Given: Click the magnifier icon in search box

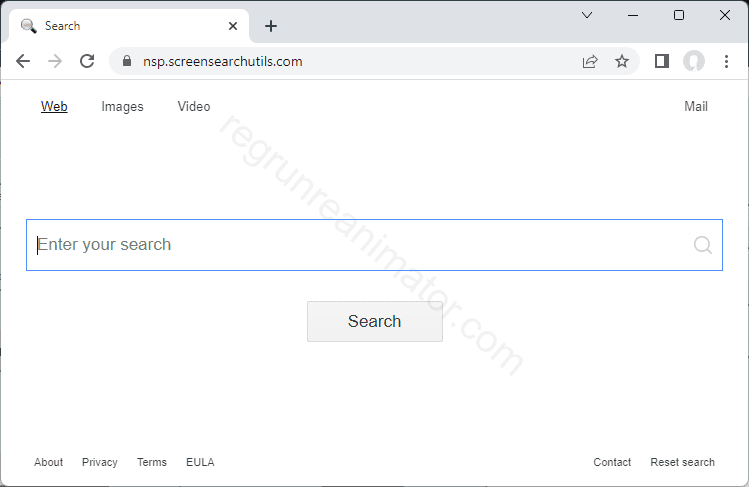Looking at the screenshot, I should tap(702, 245).
